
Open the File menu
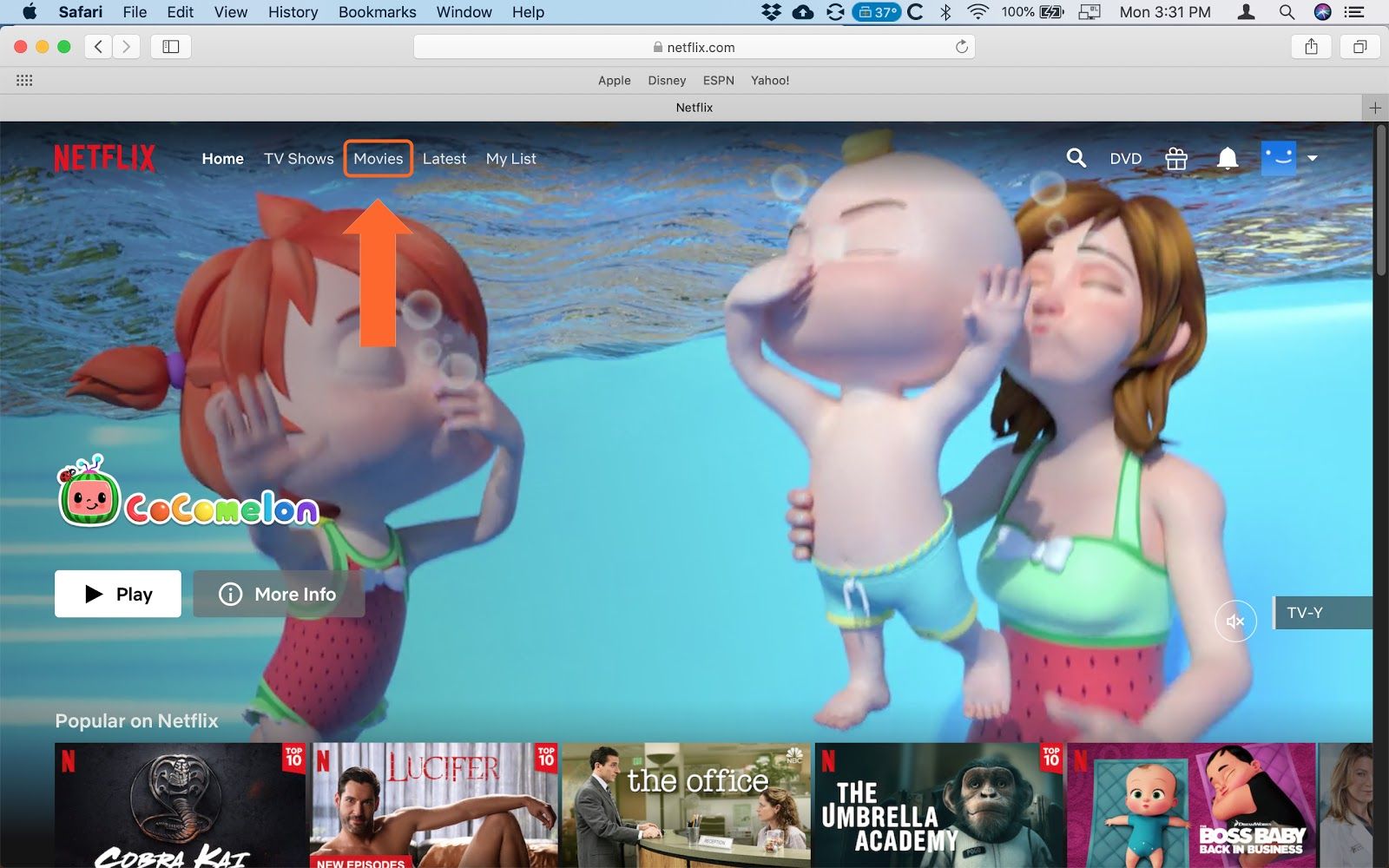click(135, 12)
